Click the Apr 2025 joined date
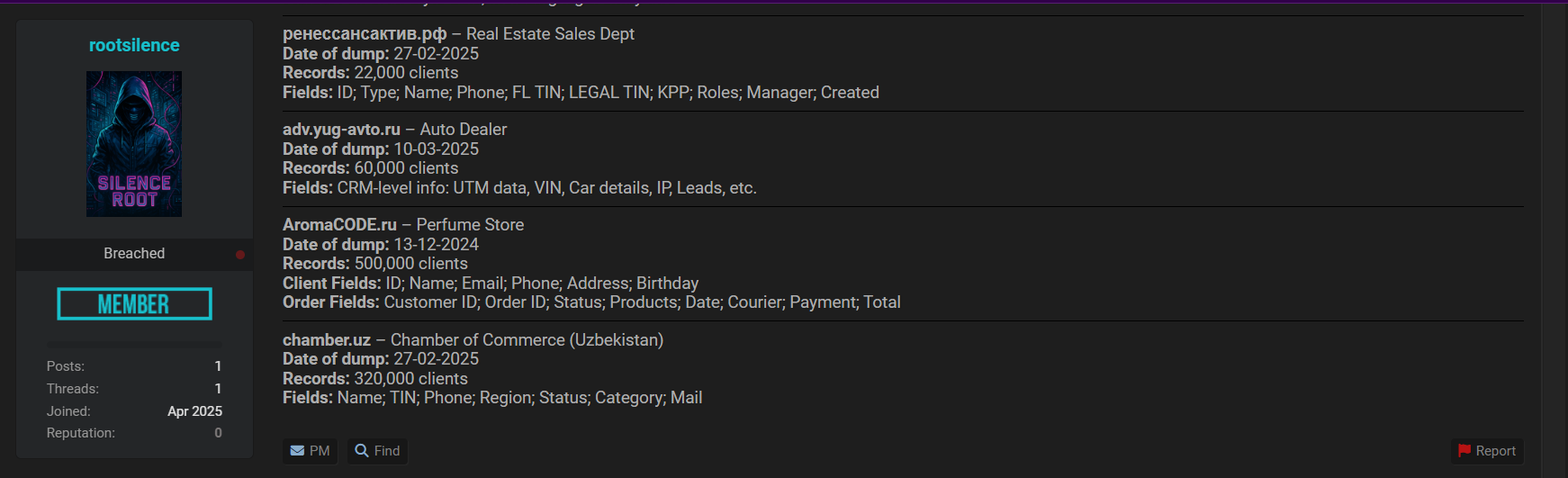 pos(194,411)
